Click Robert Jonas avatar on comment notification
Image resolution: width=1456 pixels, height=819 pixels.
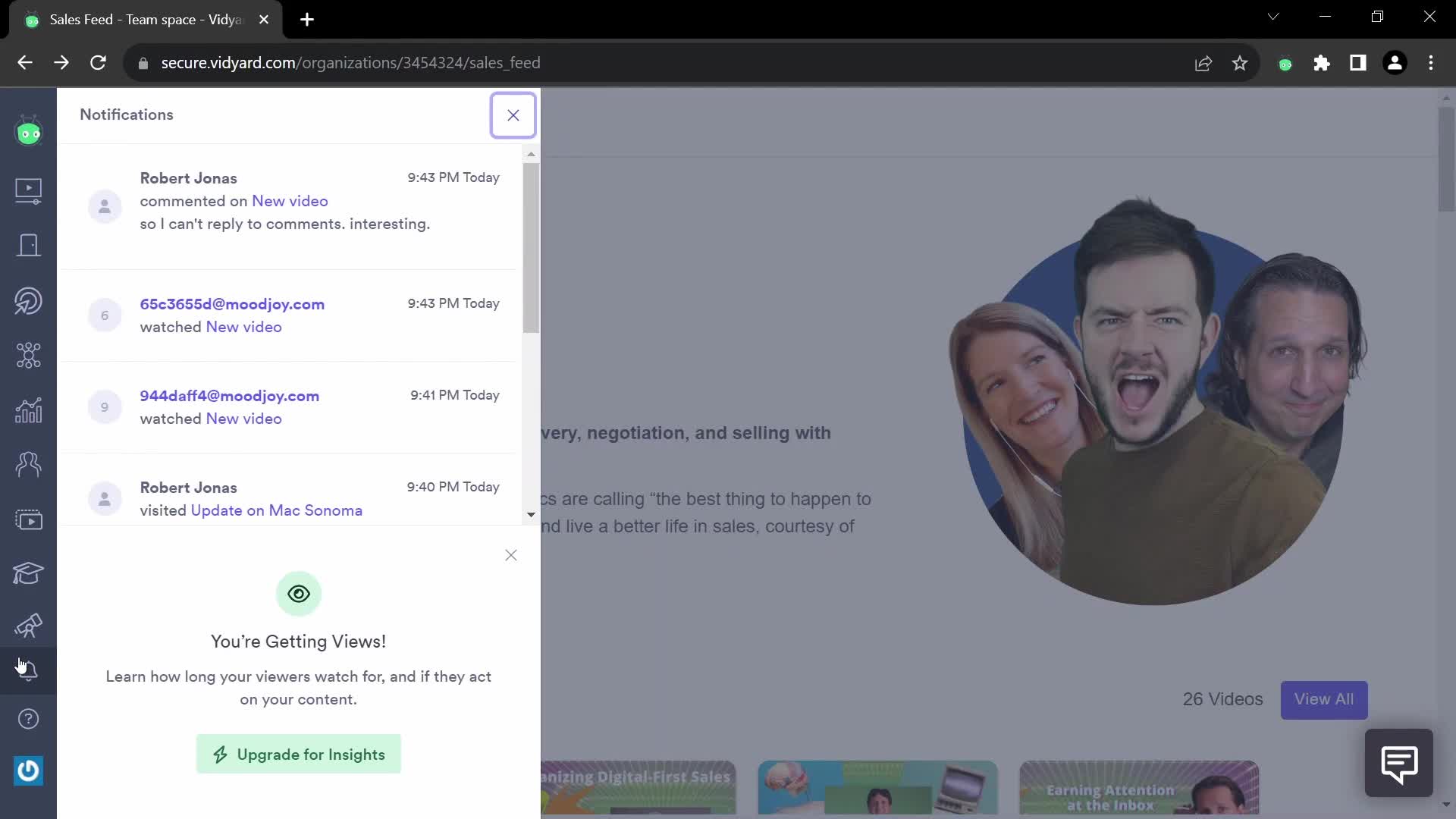(105, 206)
